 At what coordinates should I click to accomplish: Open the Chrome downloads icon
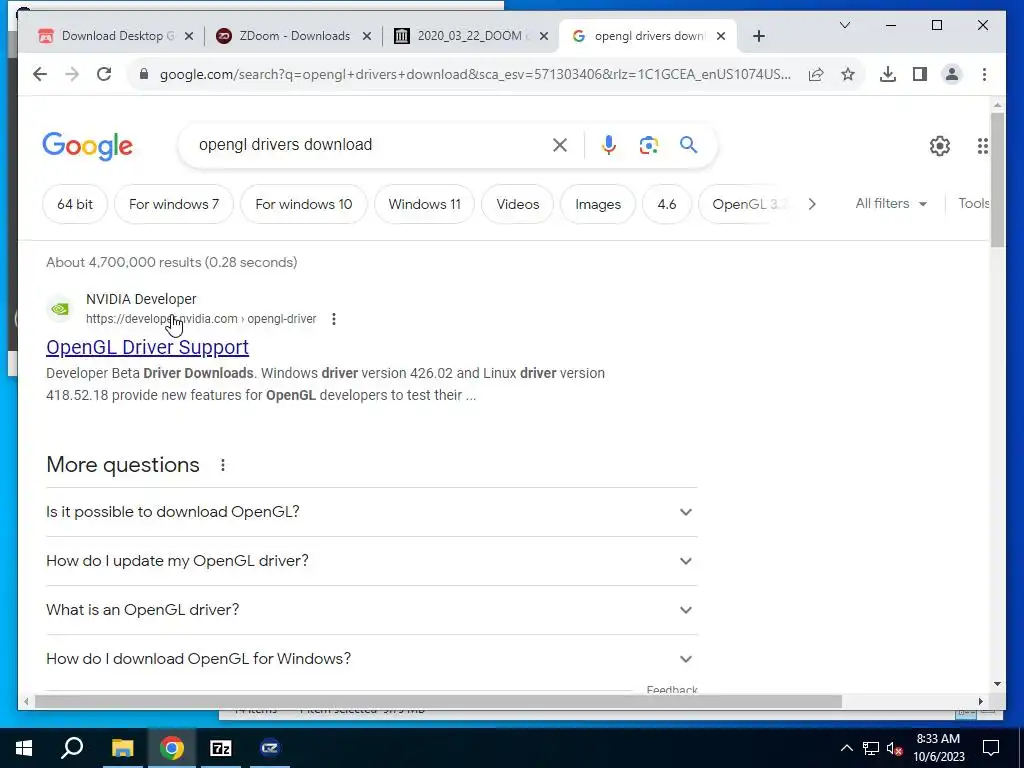(888, 74)
